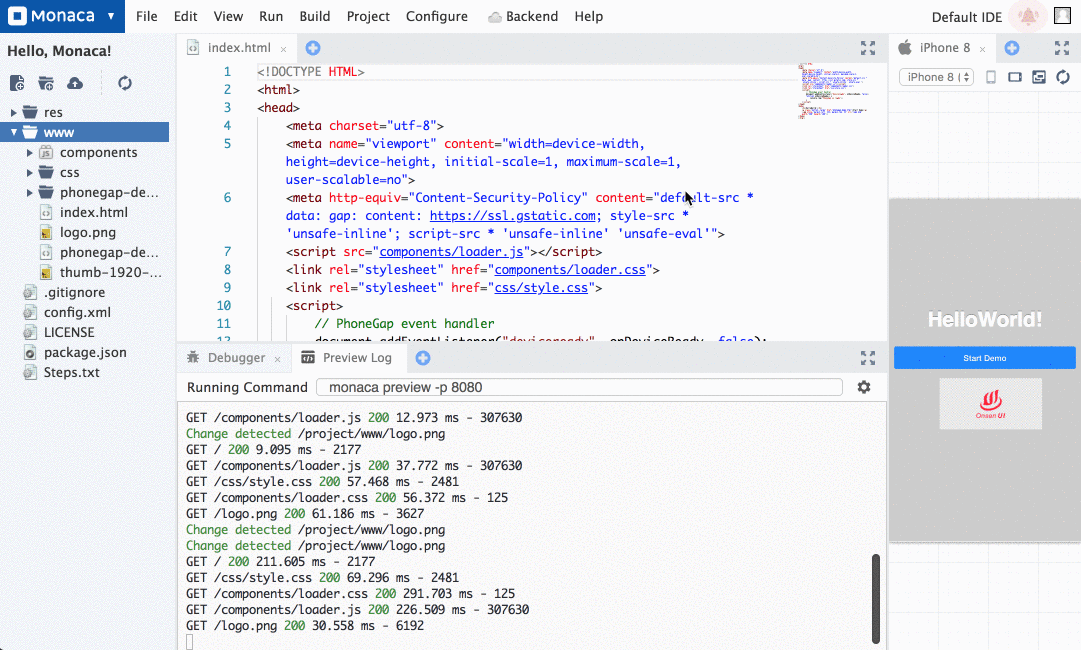
Task: Click the notification icon beside Default IDE
Action: [x=1028, y=16]
